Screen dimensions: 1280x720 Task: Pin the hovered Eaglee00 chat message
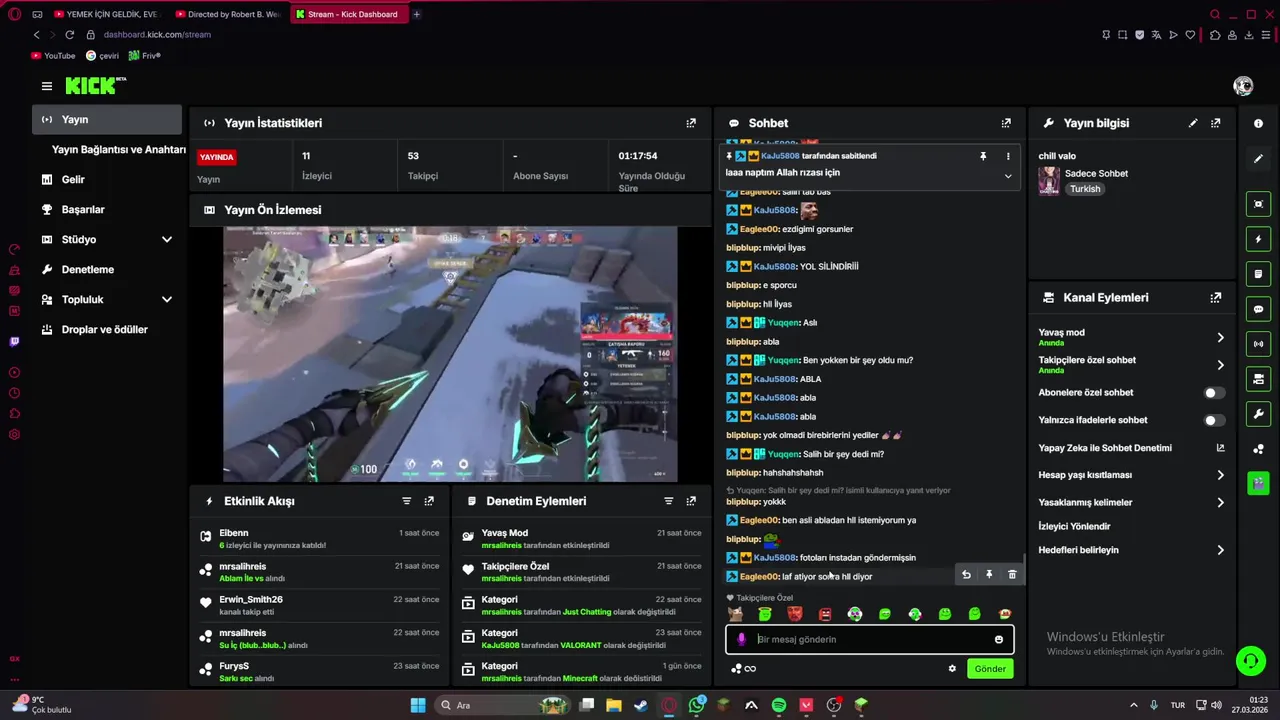[x=989, y=575]
